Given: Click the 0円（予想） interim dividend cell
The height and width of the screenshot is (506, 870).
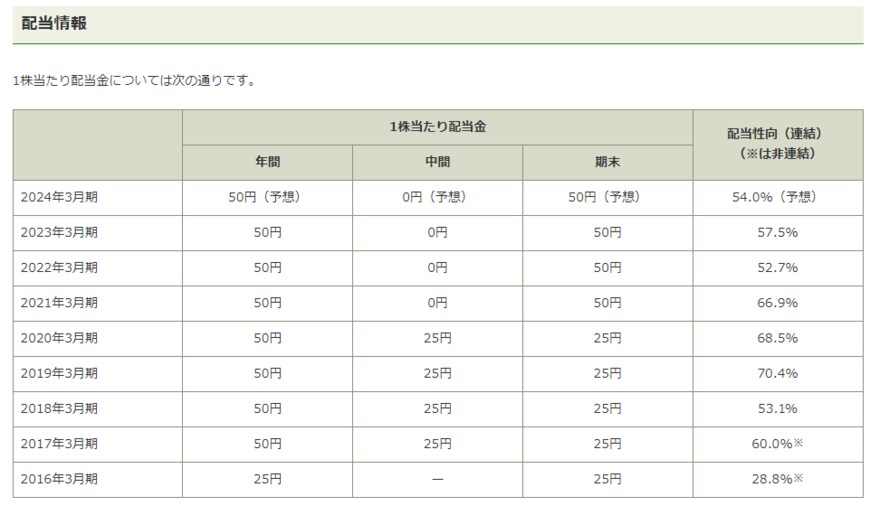Looking at the screenshot, I should point(437,197).
